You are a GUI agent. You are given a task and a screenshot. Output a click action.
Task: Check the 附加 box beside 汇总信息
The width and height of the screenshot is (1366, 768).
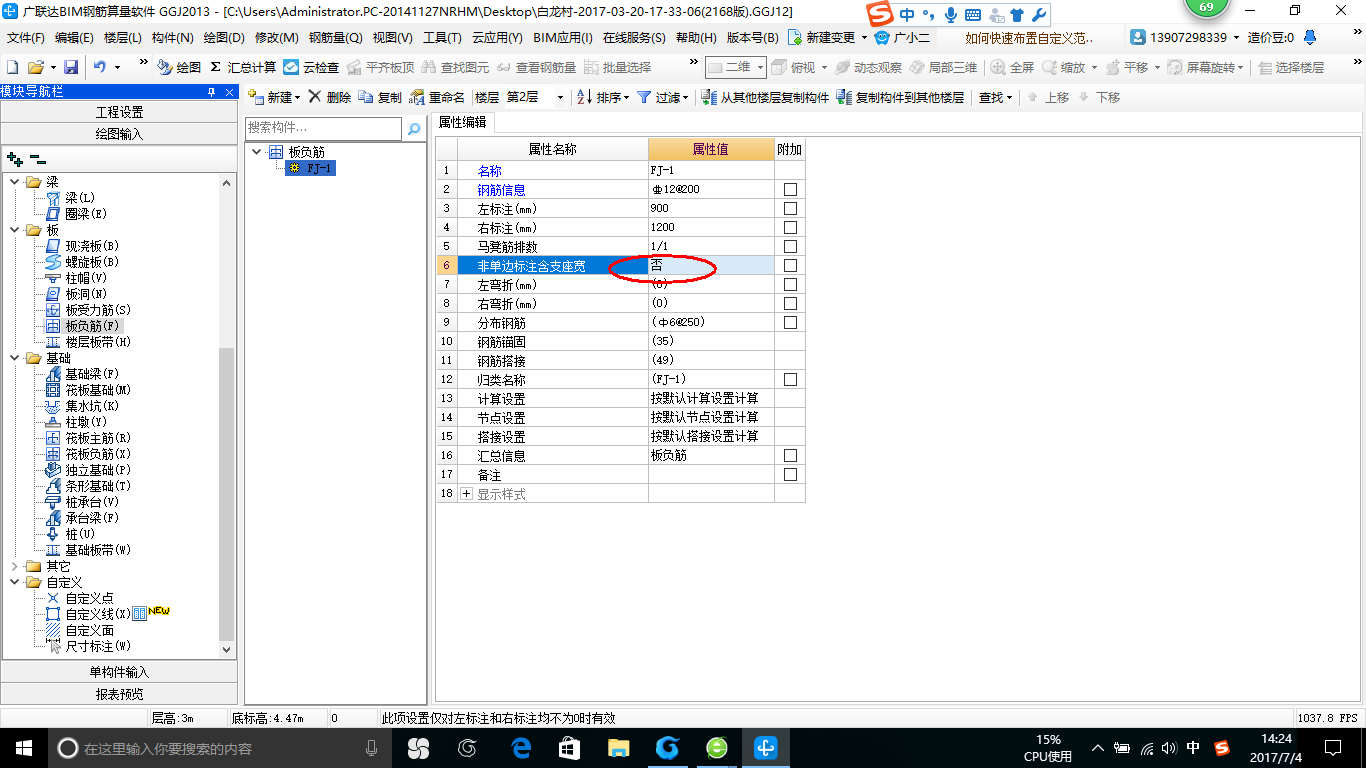789,455
